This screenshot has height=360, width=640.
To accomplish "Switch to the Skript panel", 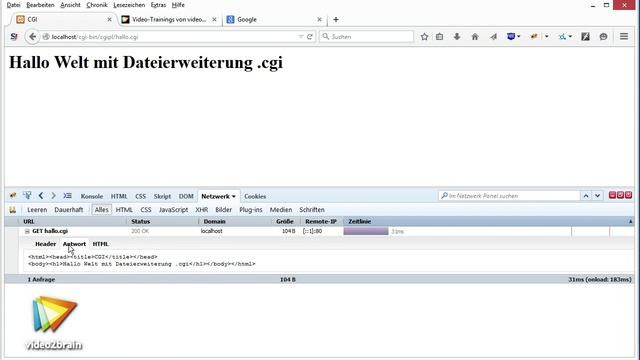I will coord(162,196).
